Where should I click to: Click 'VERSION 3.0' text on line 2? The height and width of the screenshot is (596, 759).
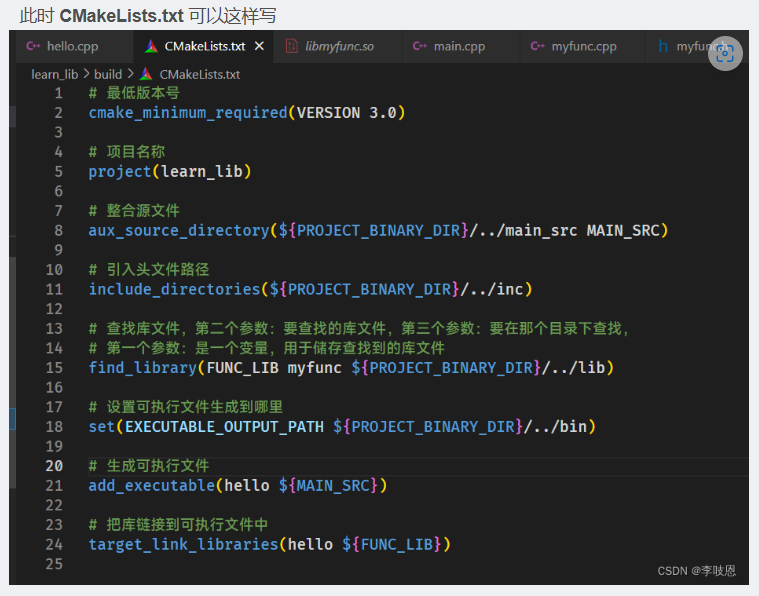tap(347, 113)
